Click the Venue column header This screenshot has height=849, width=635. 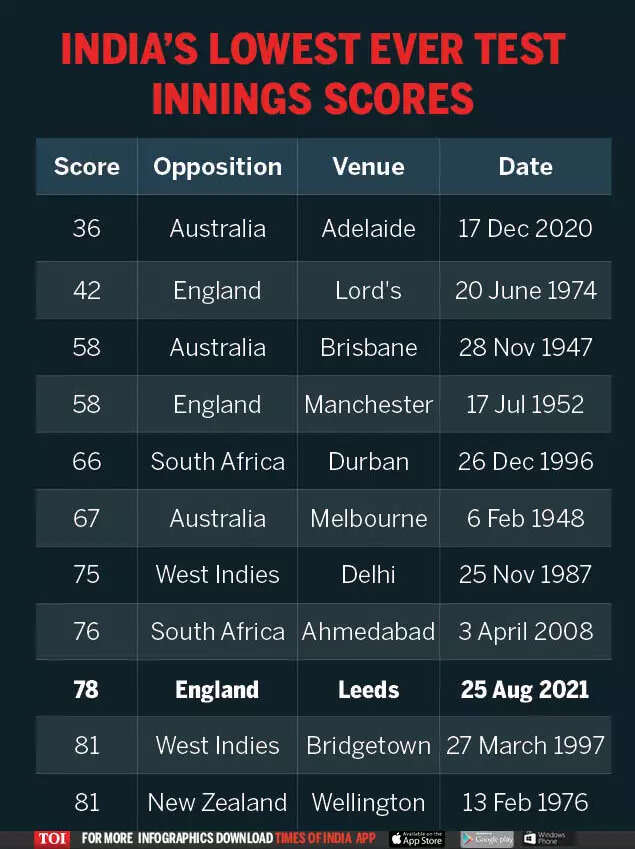(x=368, y=167)
